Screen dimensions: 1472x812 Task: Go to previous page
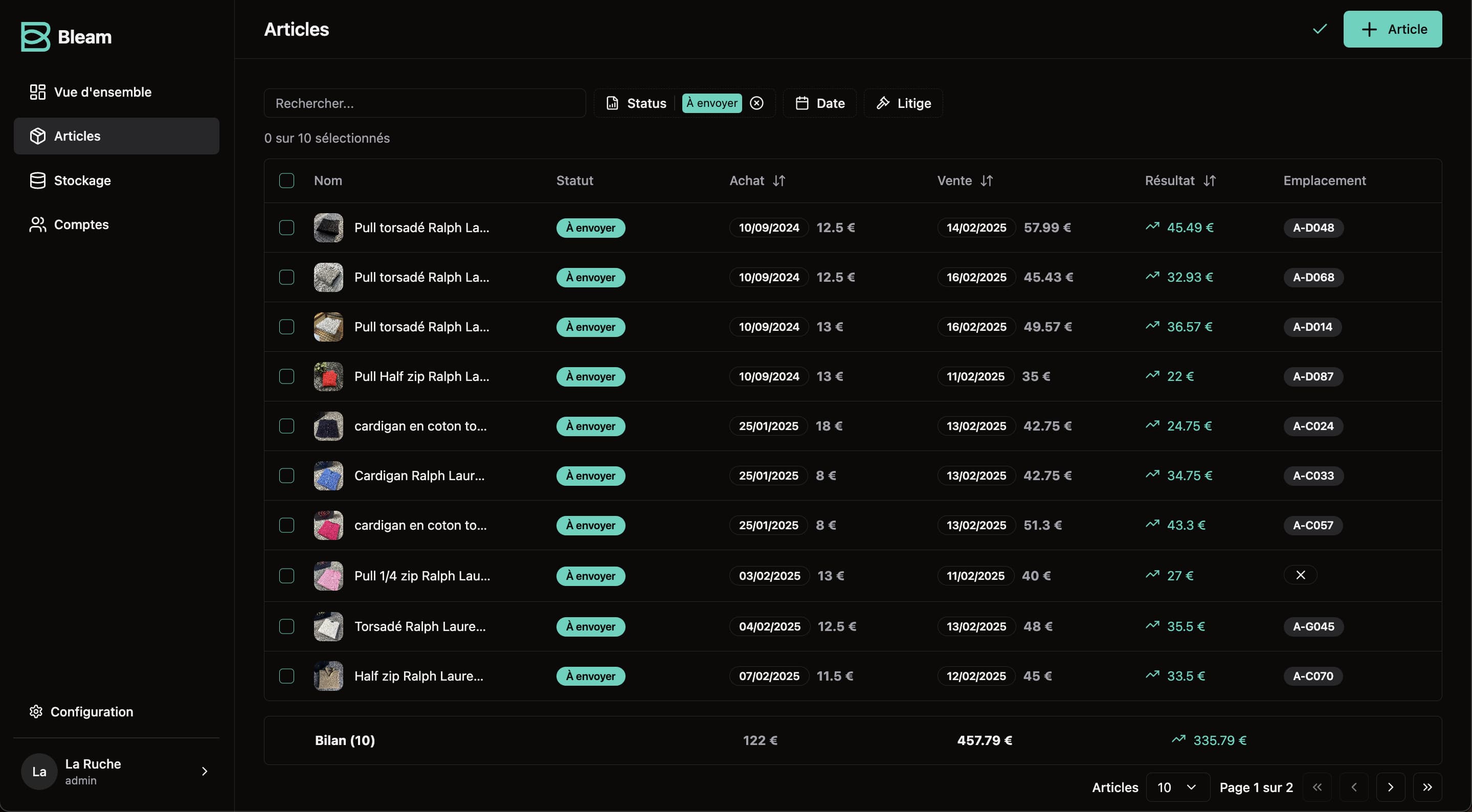click(1354, 787)
